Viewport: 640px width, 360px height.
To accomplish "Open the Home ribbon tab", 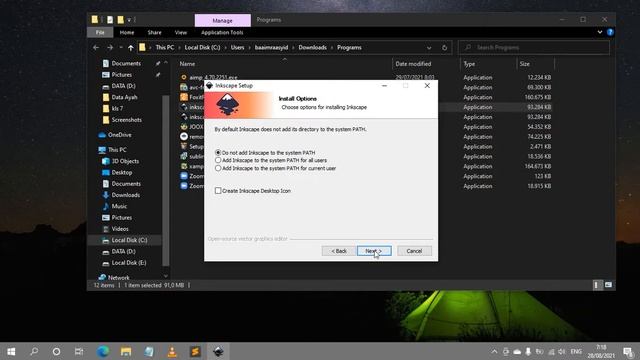I will tap(127, 32).
